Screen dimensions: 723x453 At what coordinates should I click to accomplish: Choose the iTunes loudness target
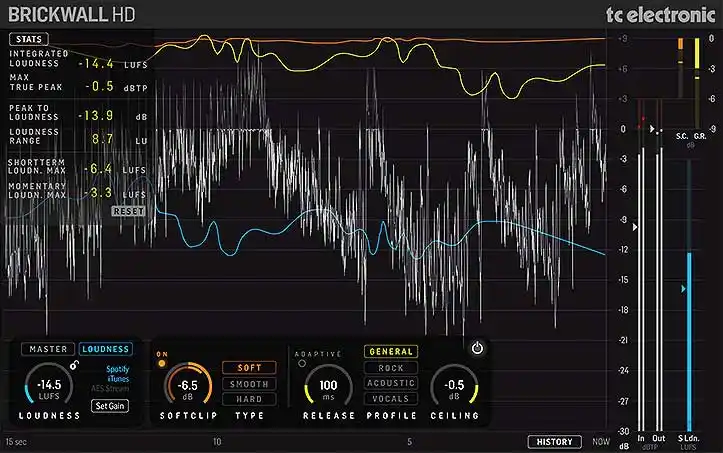click(119, 379)
